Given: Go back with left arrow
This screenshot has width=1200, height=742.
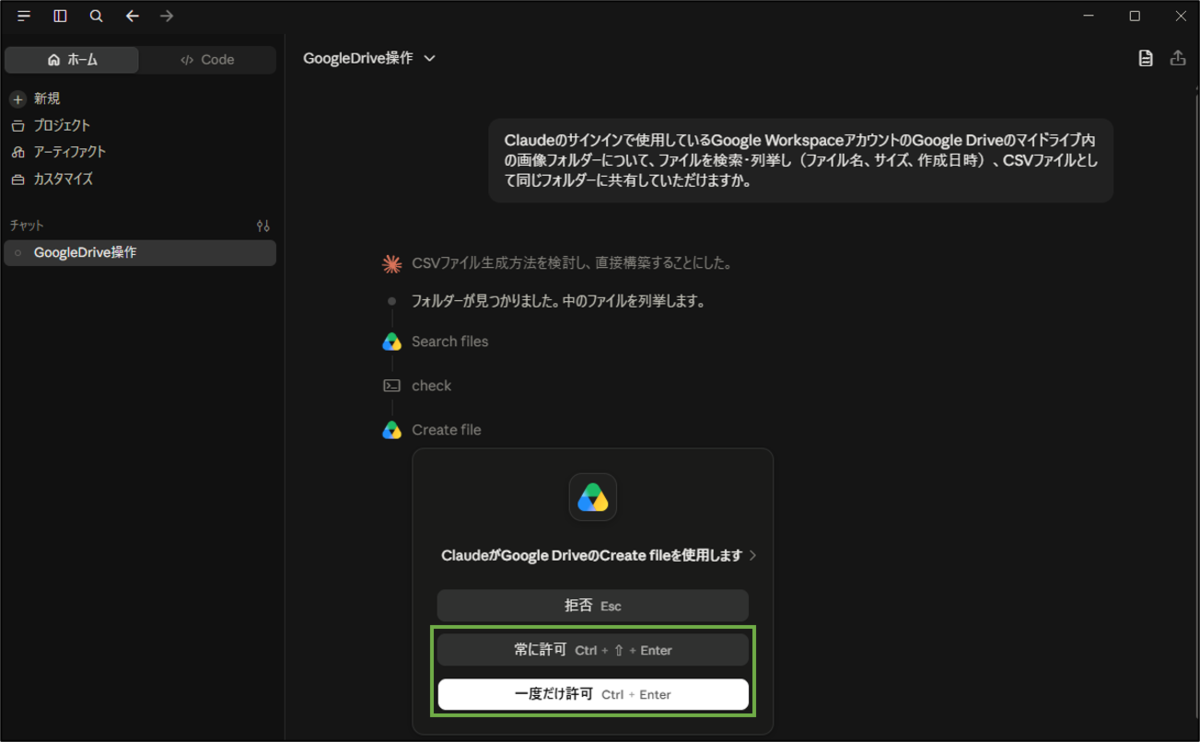Looking at the screenshot, I should (x=132, y=16).
